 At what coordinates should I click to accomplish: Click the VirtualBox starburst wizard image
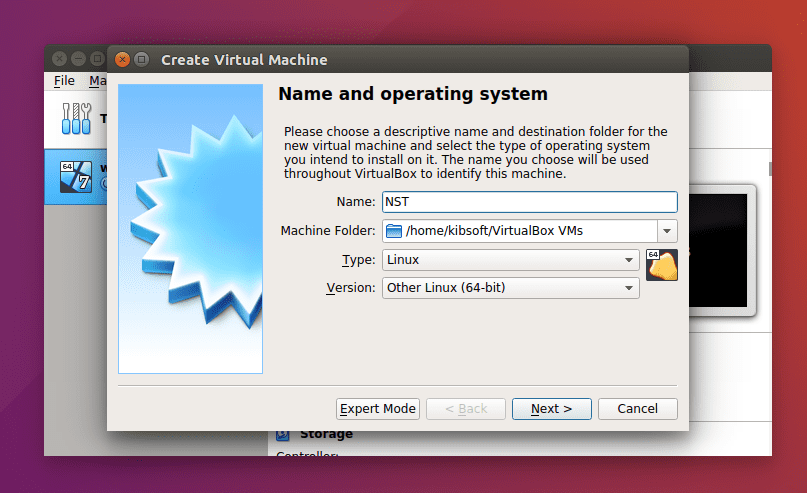click(x=190, y=229)
